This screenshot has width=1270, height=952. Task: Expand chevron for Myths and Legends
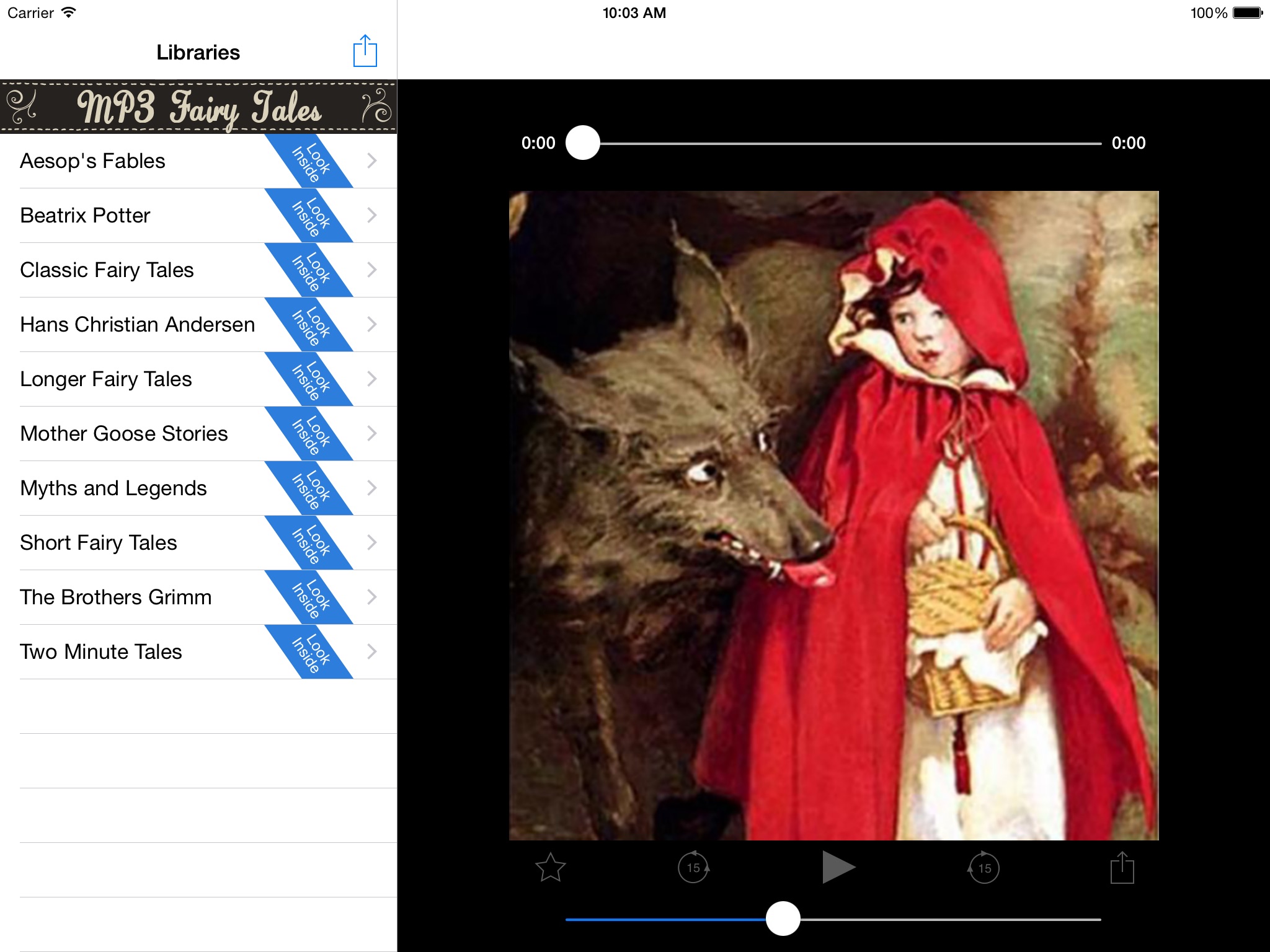372,488
